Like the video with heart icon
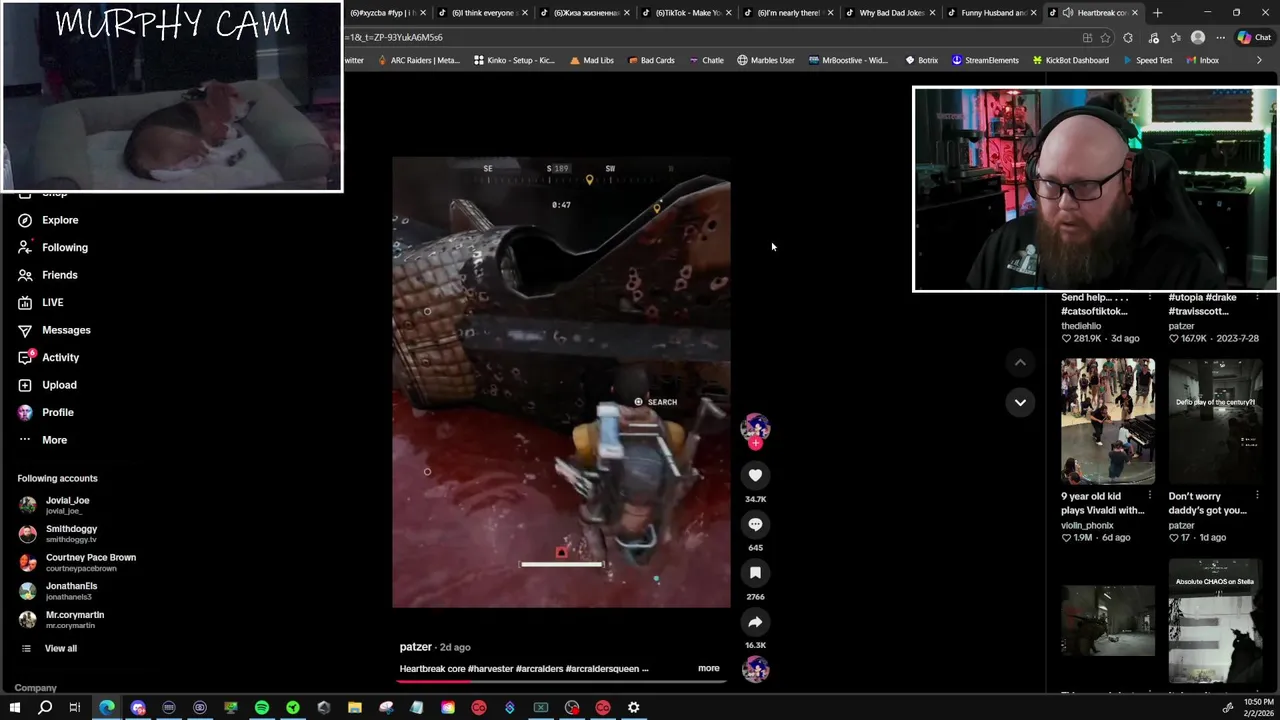1280x720 pixels. 755,476
